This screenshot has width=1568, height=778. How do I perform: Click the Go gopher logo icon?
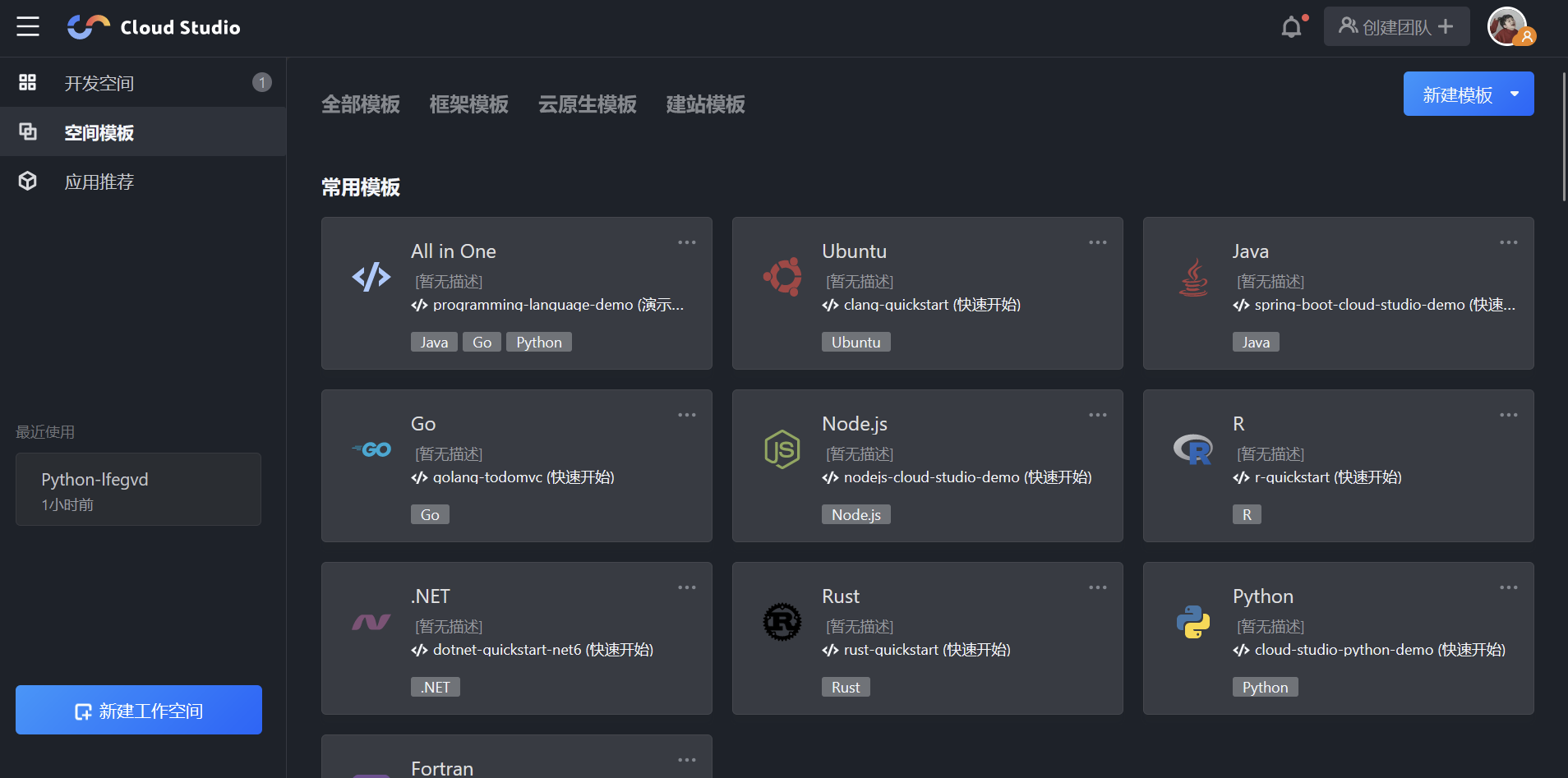(x=371, y=449)
